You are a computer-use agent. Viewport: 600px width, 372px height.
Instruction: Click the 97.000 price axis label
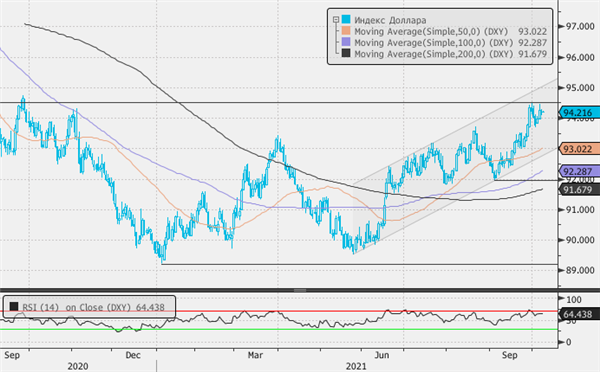(580, 26)
